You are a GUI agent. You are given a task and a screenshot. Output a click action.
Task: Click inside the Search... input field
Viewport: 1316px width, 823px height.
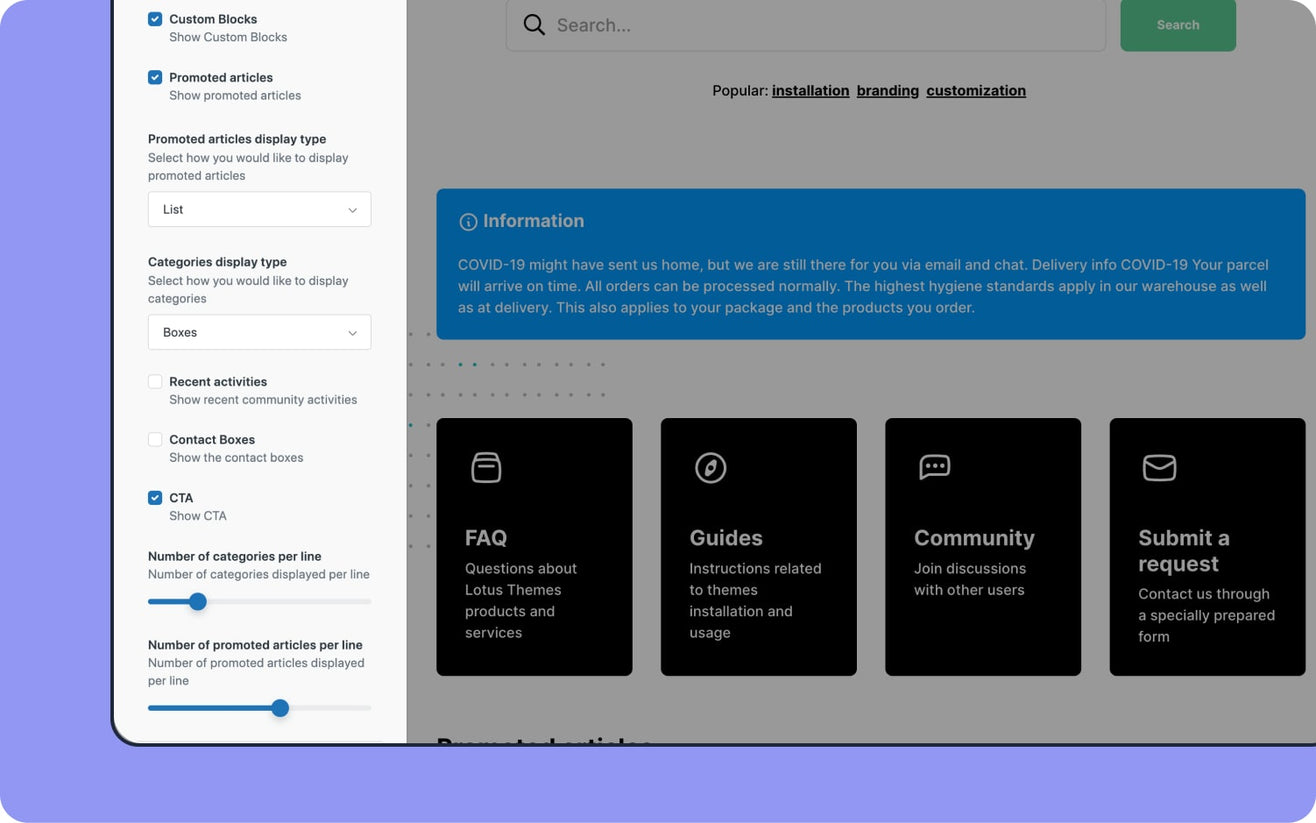pos(805,25)
